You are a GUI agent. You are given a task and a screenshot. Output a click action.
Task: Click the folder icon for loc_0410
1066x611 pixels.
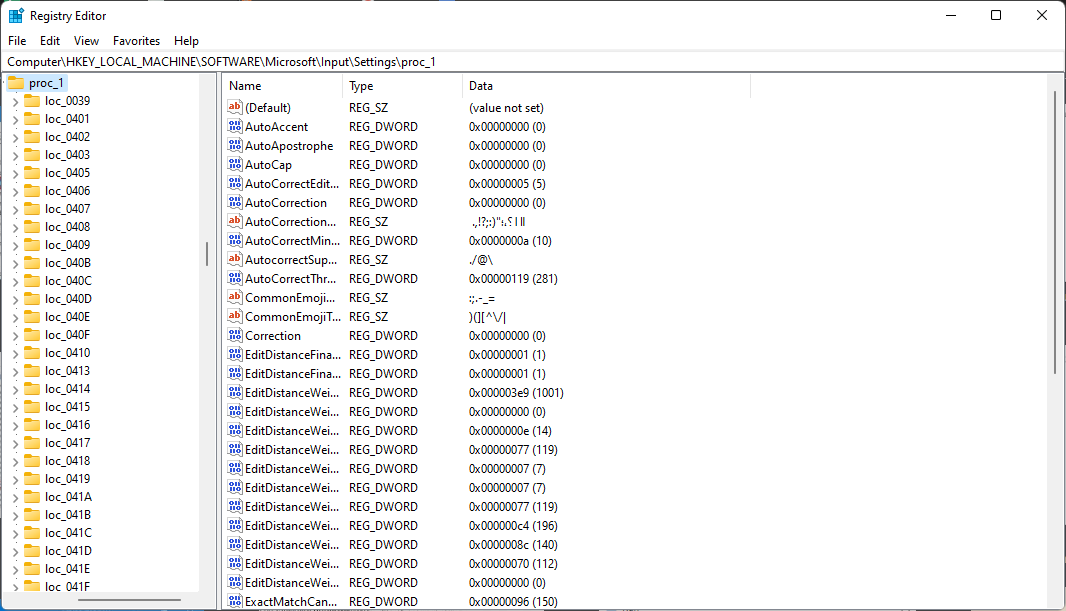(x=32, y=353)
